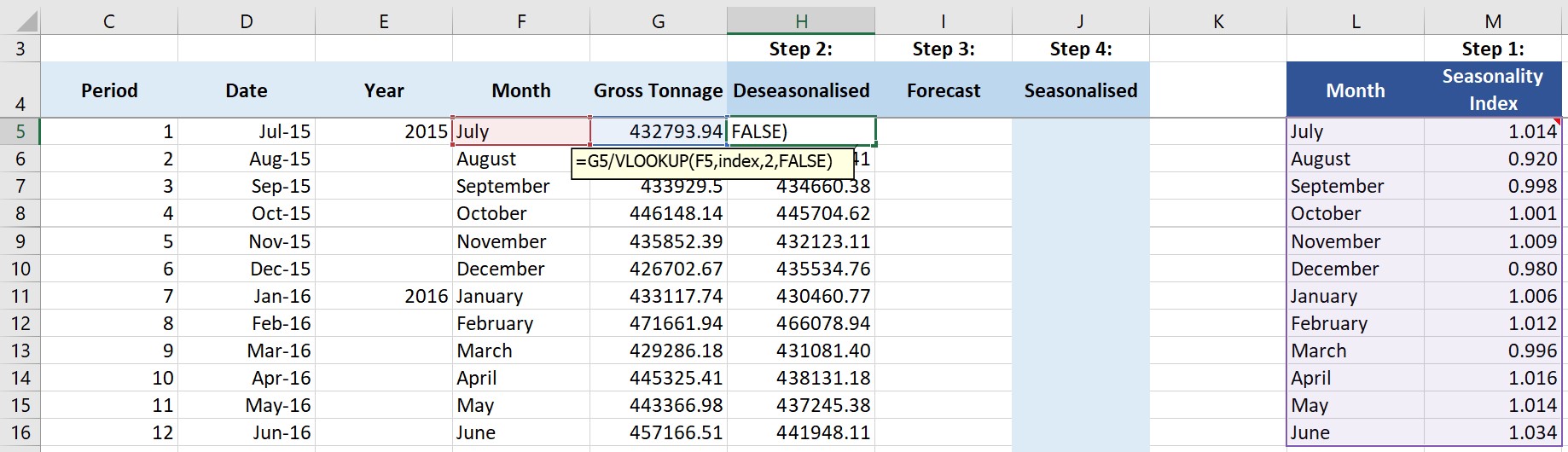Select column C header
The width and height of the screenshot is (1568, 452).
pos(109,21)
